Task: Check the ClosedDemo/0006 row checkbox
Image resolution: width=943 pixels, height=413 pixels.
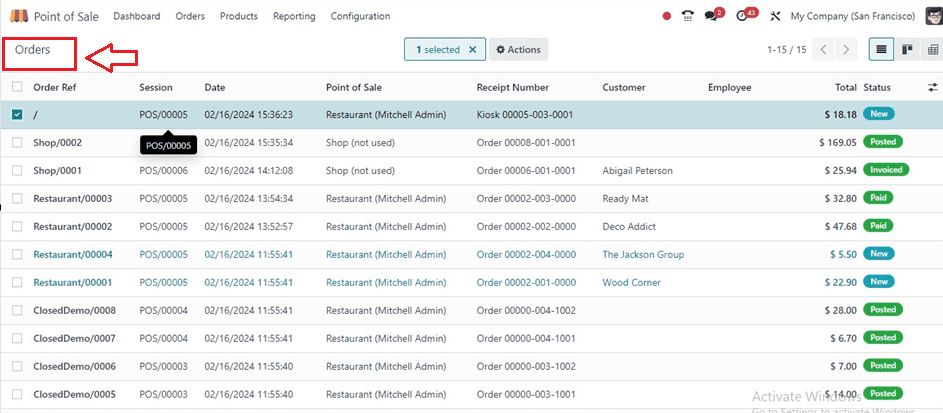Action: click(17, 366)
